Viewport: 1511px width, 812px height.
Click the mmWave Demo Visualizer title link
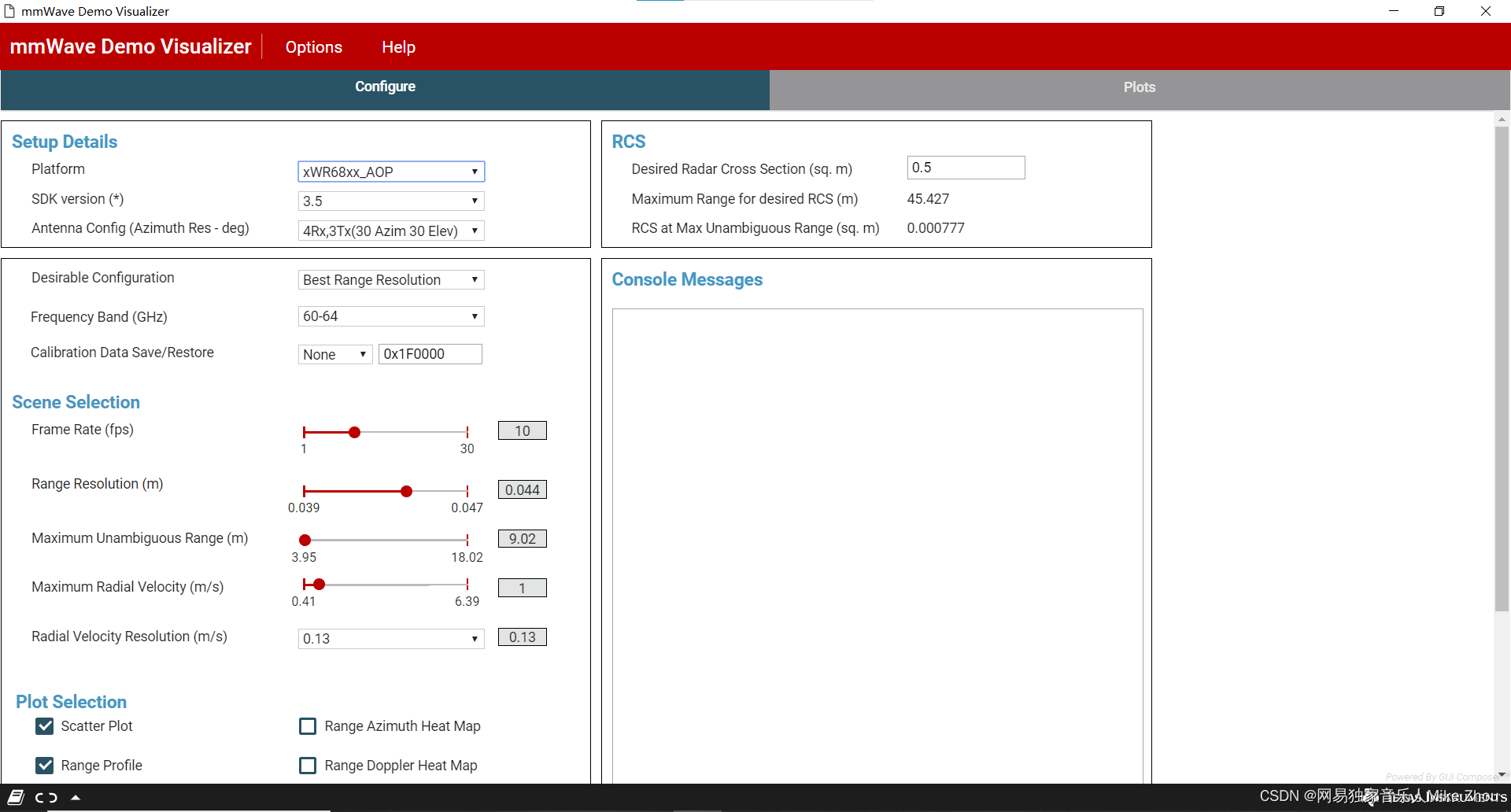131,46
